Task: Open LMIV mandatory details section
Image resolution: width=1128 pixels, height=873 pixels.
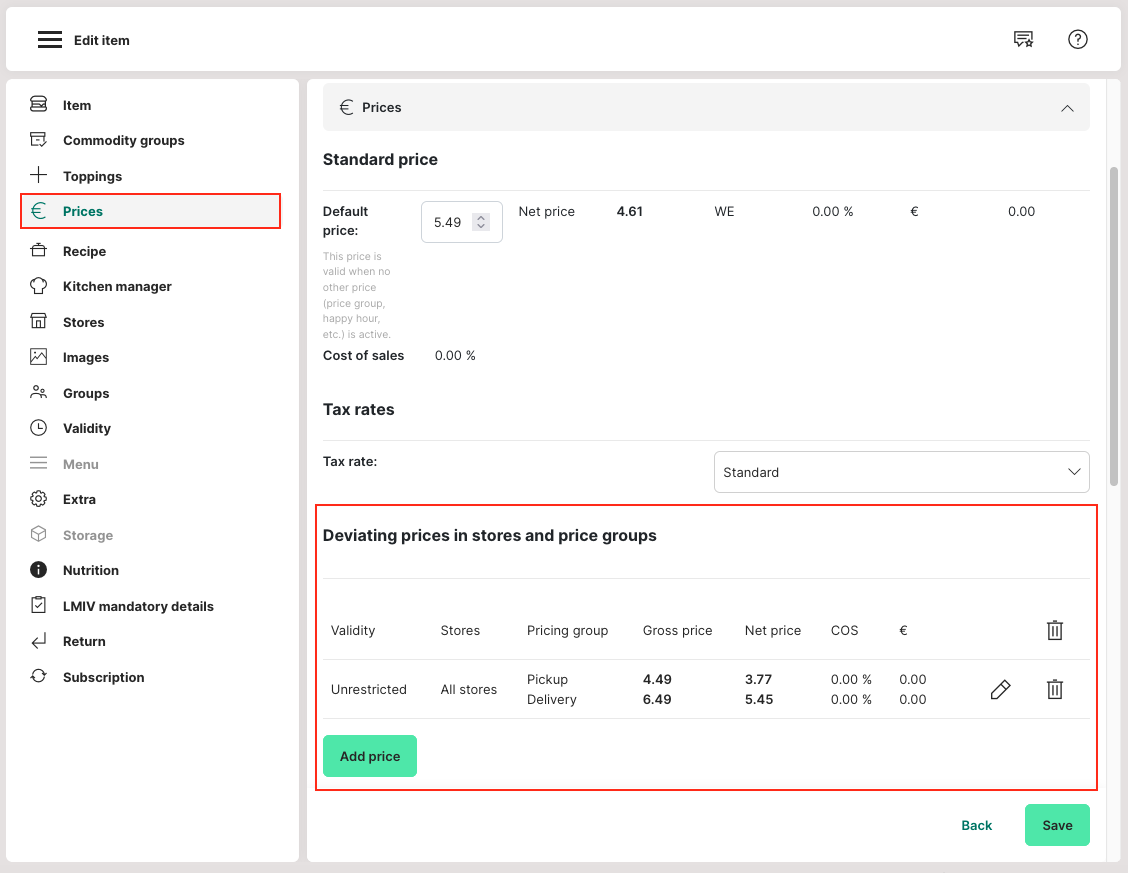Action: pyautogui.click(x=138, y=606)
